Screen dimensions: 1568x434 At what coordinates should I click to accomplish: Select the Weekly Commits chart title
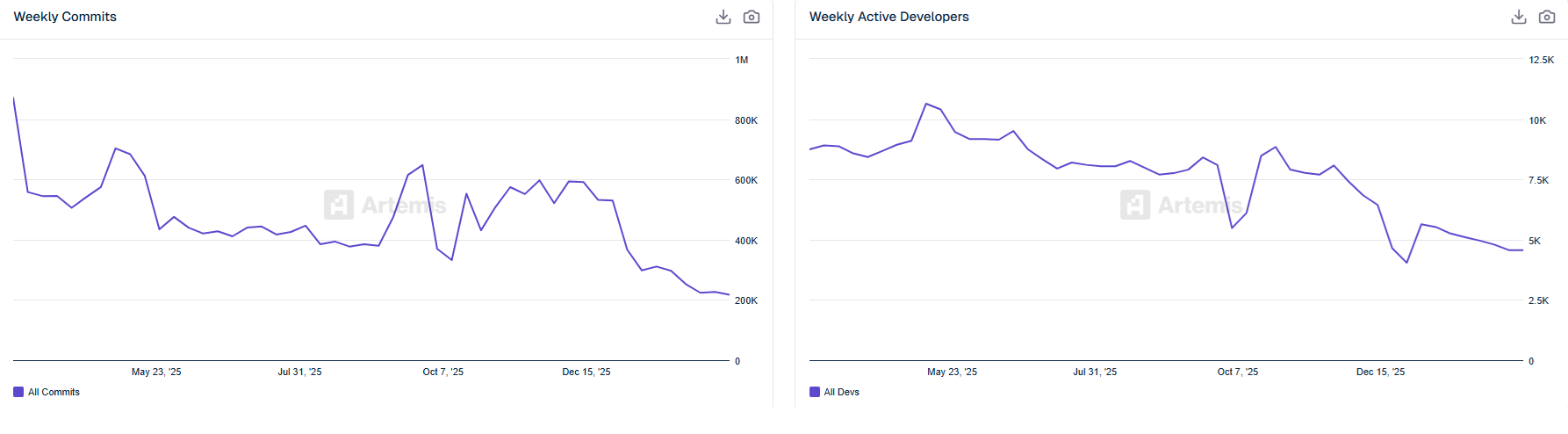pos(65,17)
